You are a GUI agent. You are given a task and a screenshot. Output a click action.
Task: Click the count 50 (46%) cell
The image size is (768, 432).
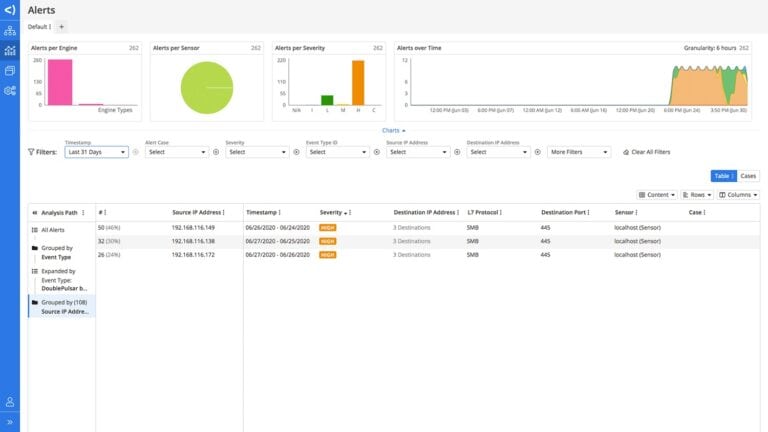point(109,228)
